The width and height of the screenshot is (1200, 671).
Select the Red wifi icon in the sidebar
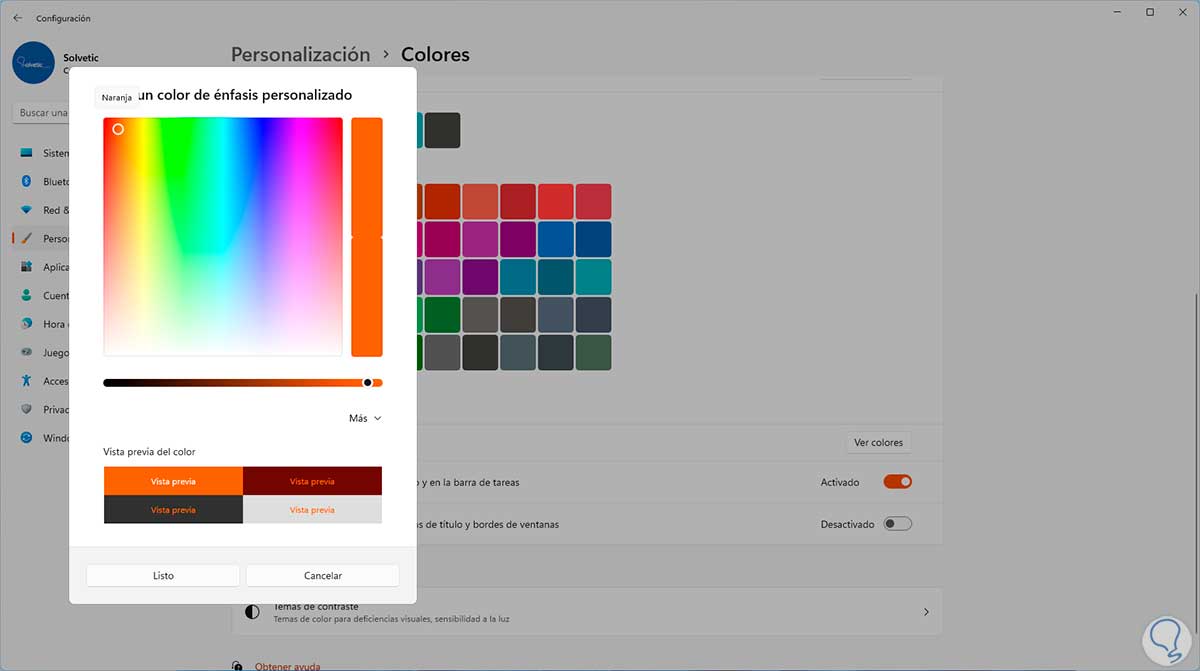coord(26,210)
